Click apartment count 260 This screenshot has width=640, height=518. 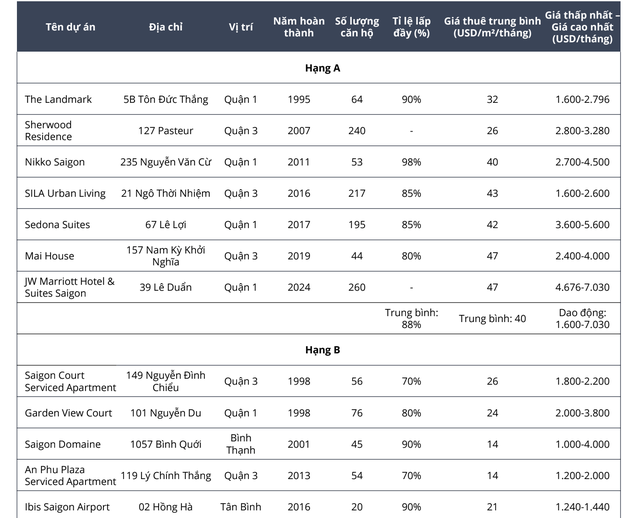pyautogui.click(x=357, y=287)
